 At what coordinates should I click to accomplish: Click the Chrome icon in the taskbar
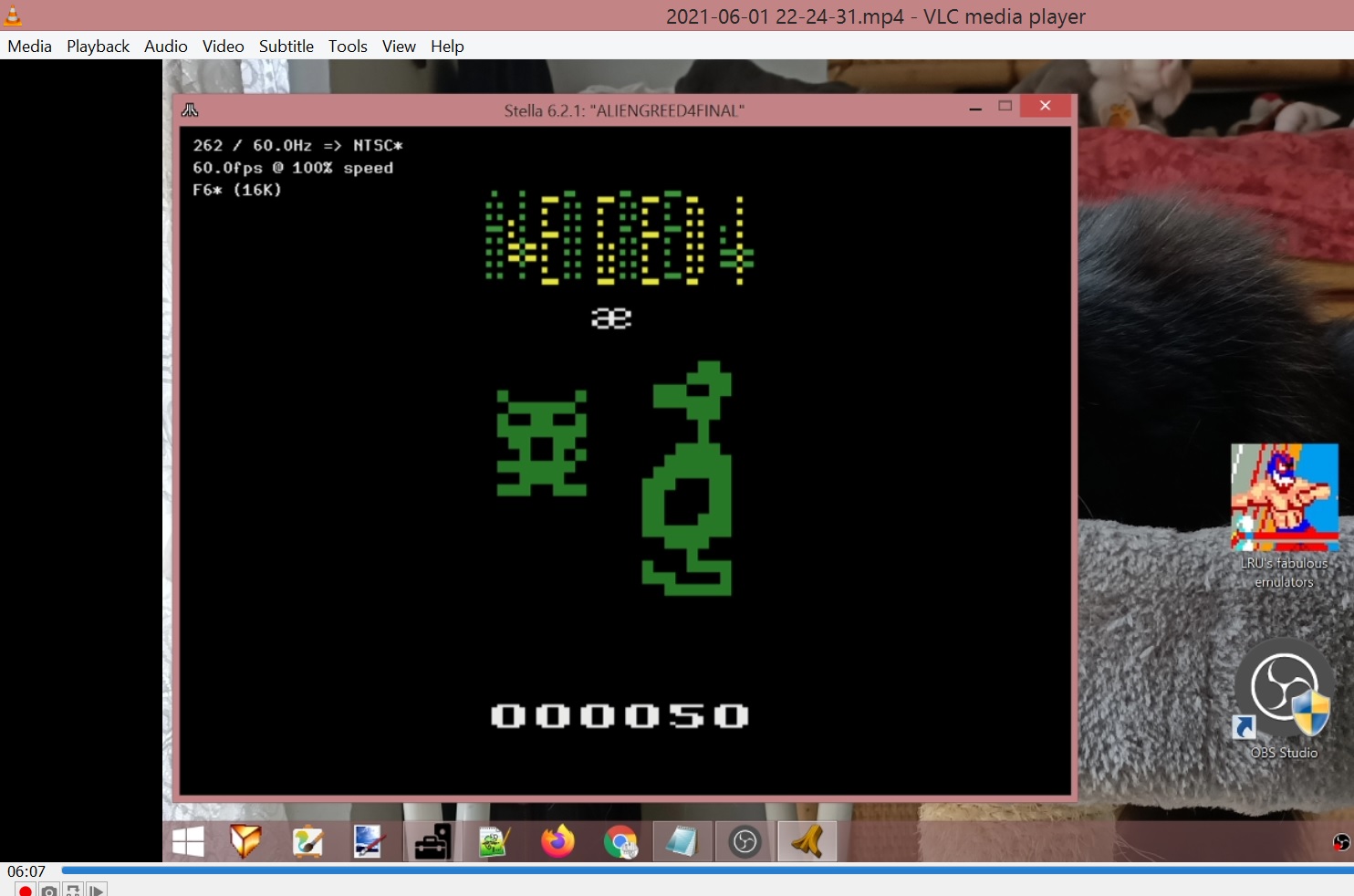tap(620, 841)
